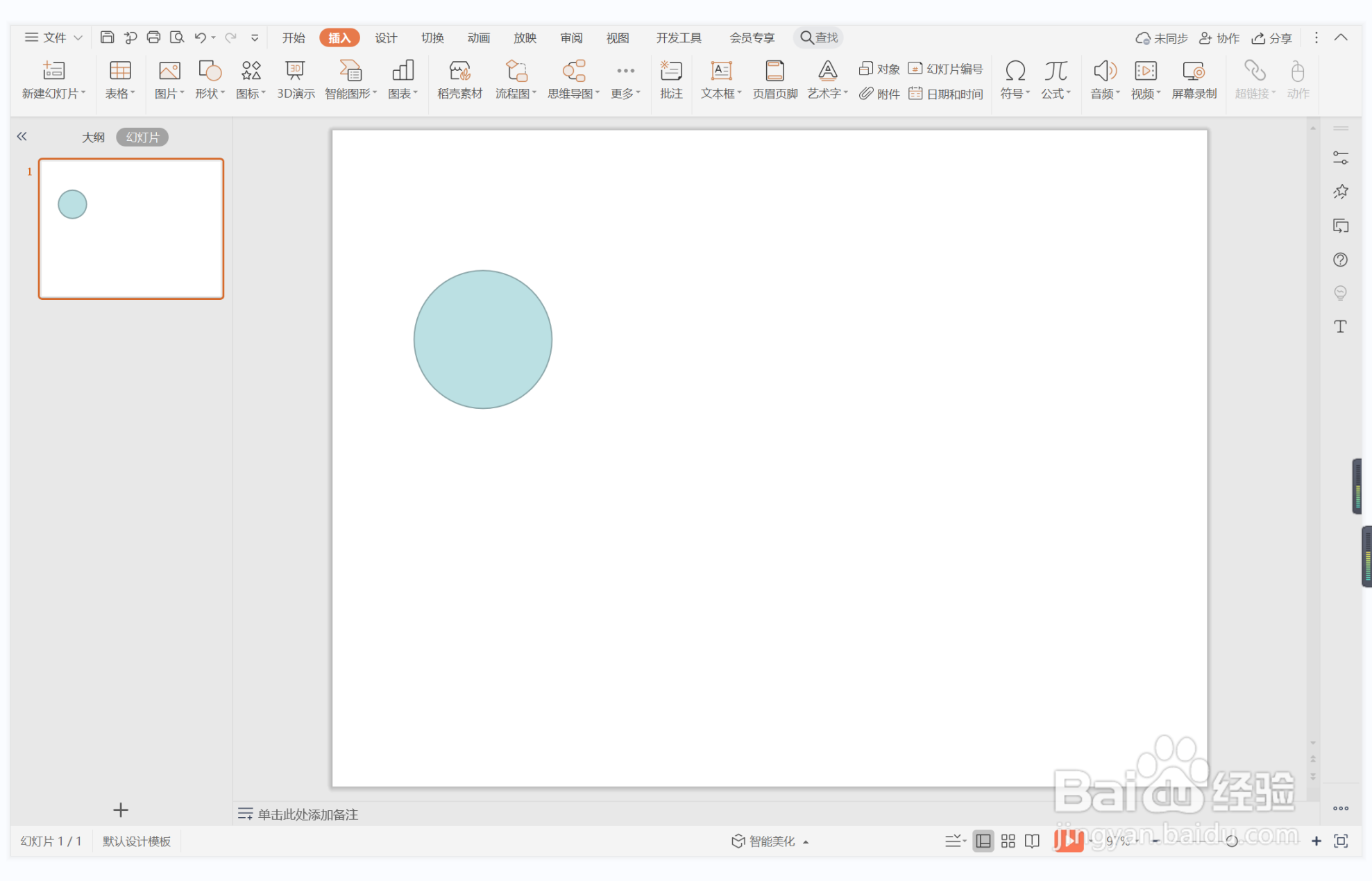
Task: Expand the 智能美化 popup menu
Action: click(x=806, y=841)
